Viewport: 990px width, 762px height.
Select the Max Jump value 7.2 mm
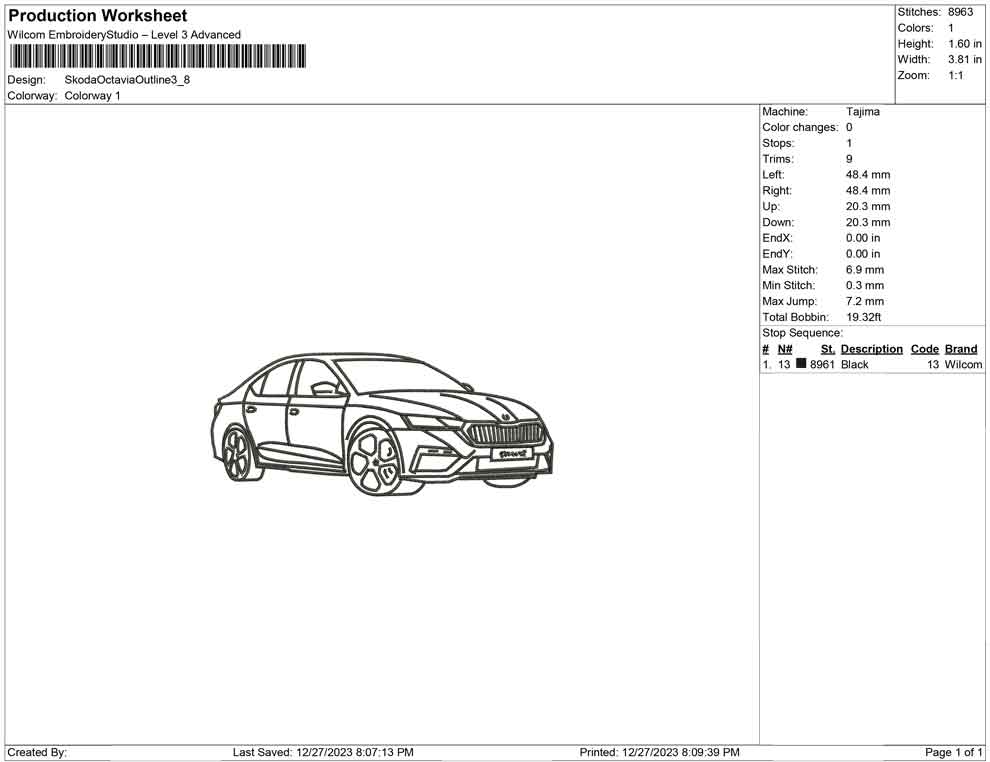865,301
